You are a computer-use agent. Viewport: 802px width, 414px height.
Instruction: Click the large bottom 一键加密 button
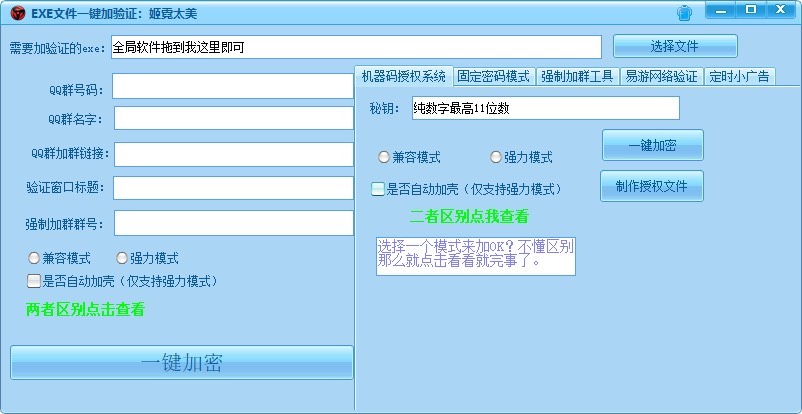[182, 362]
